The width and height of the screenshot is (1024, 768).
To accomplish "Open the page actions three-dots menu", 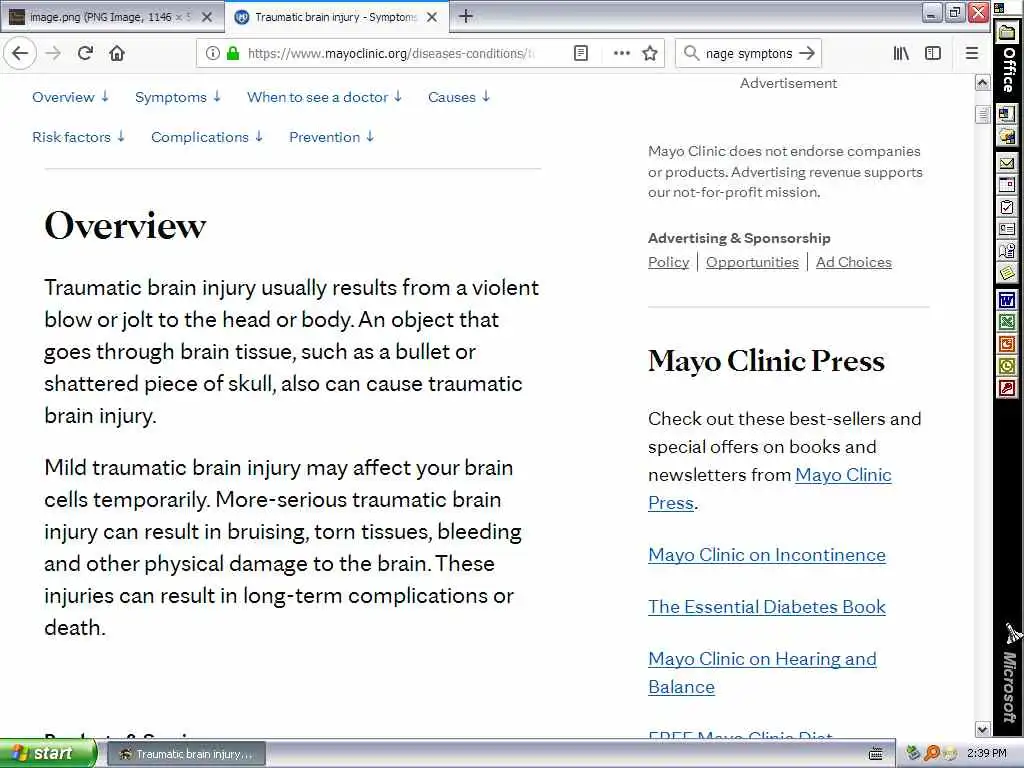I will [x=622, y=53].
